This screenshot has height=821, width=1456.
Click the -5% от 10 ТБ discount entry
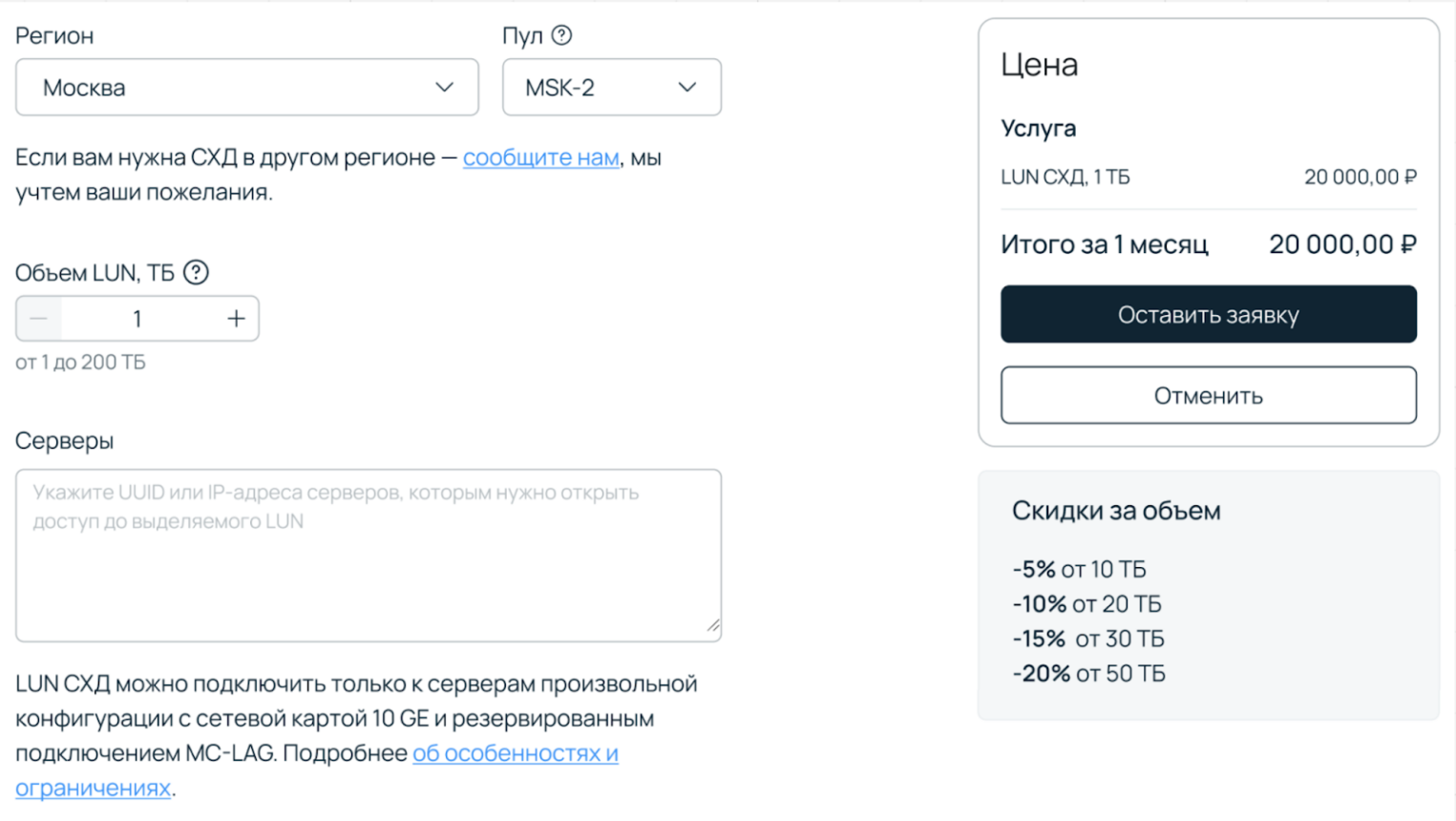[1080, 568]
